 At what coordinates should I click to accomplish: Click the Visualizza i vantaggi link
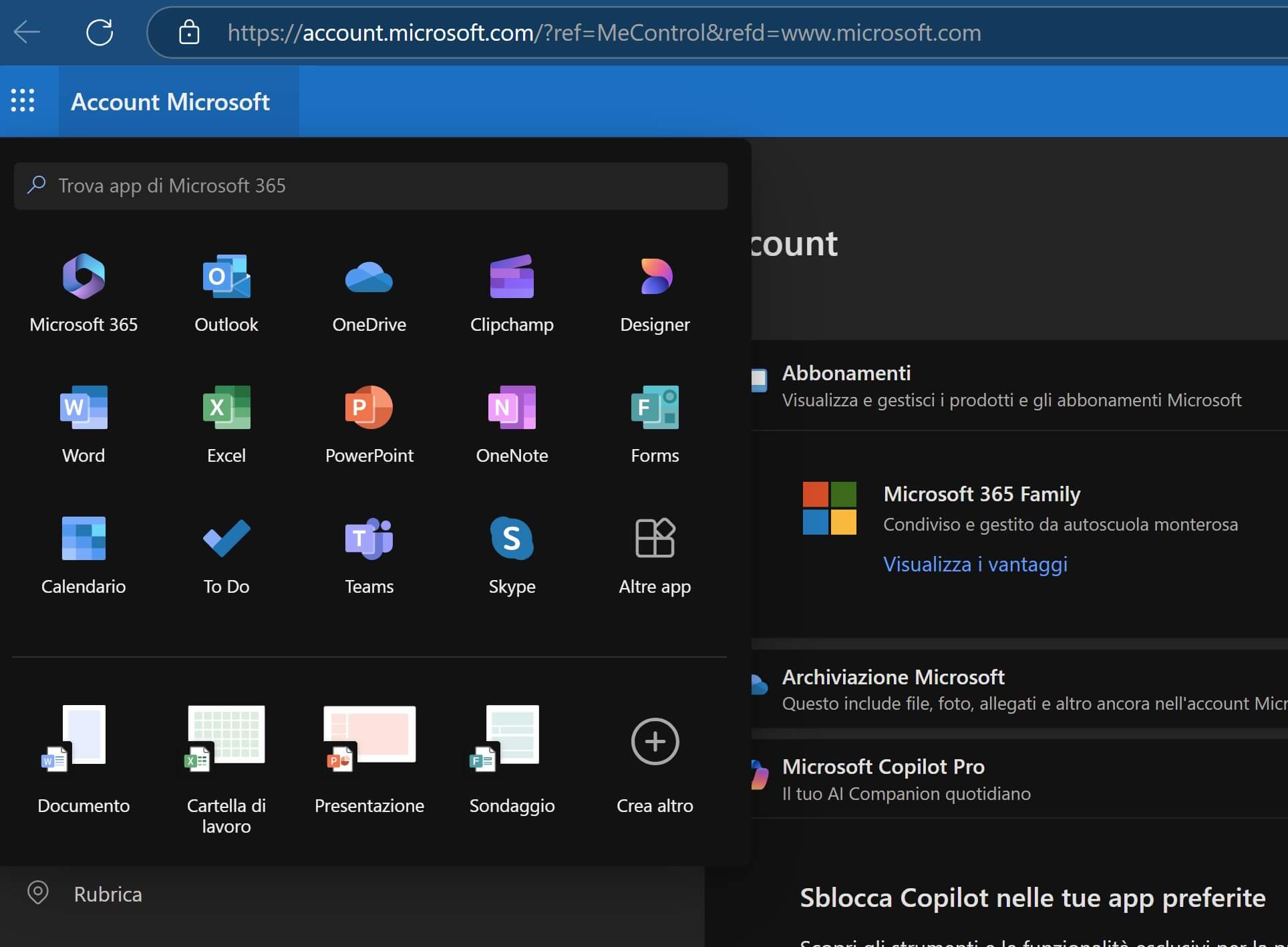[975, 564]
